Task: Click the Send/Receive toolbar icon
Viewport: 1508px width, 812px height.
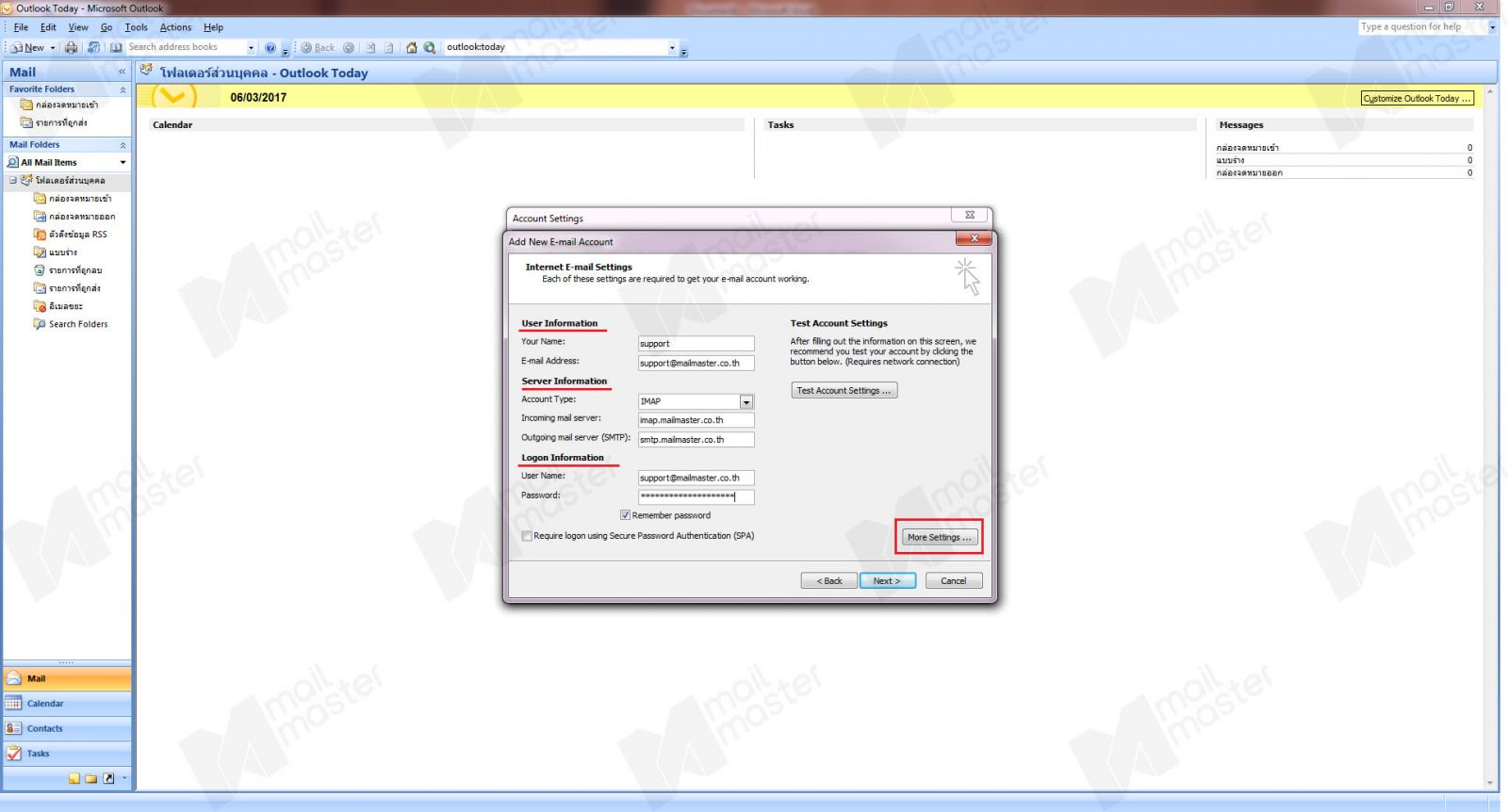Action: click(x=93, y=47)
